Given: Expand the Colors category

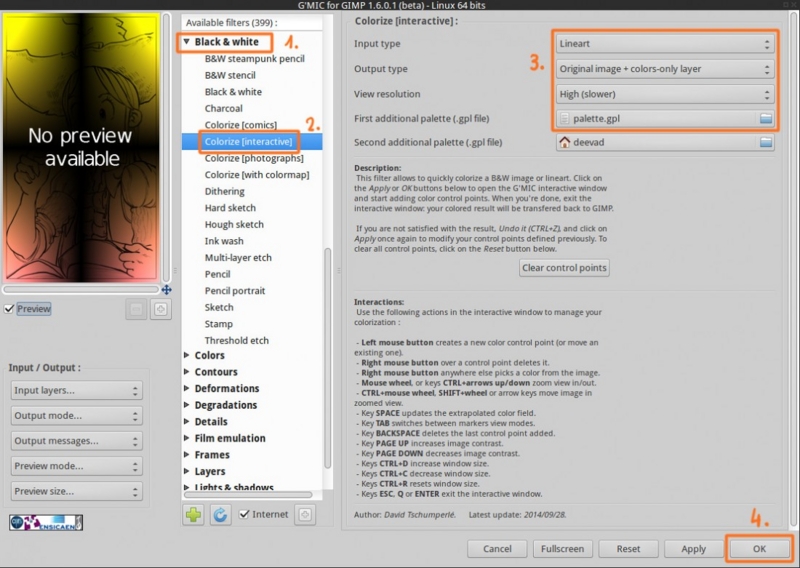Looking at the screenshot, I should coord(187,355).
